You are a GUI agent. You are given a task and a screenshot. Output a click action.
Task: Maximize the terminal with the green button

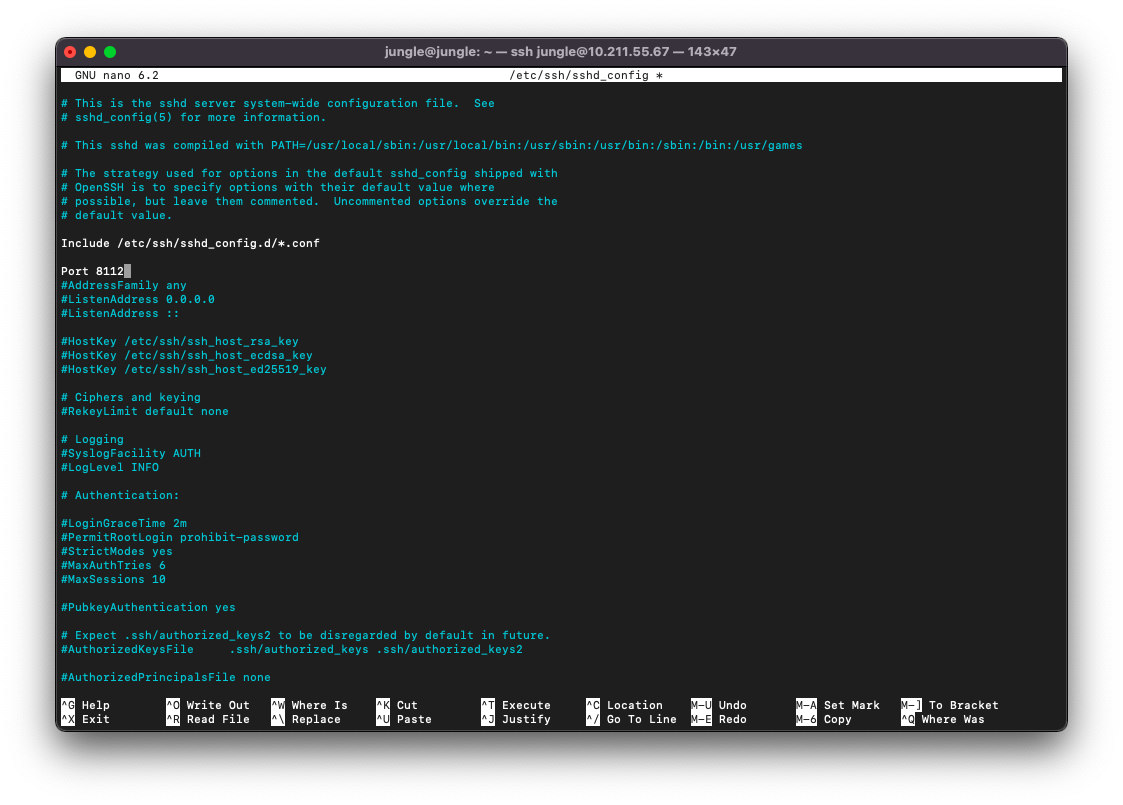tap(110, 52)
